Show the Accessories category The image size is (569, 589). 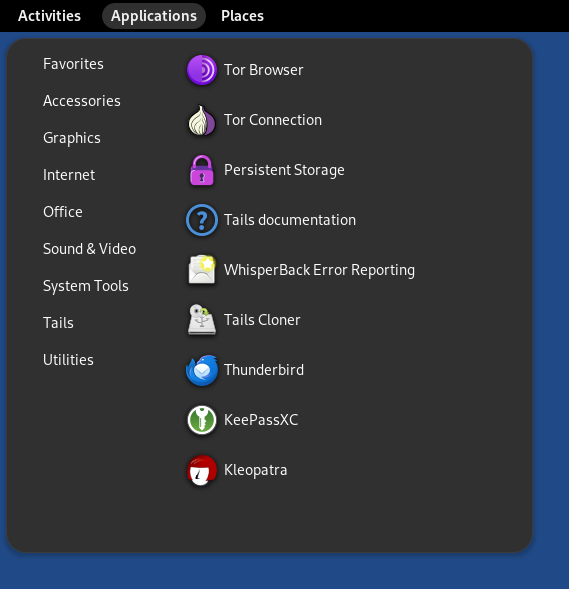tap(82, 101)
